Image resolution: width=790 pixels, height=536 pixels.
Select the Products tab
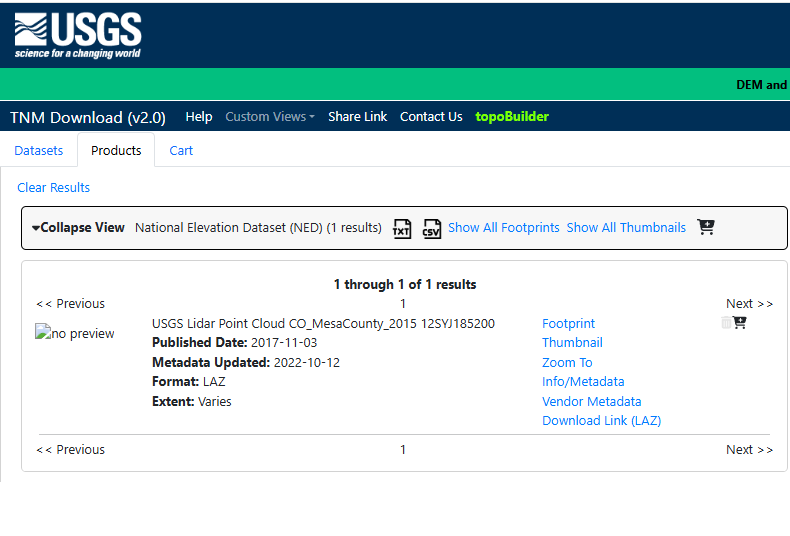coord(116,150)
